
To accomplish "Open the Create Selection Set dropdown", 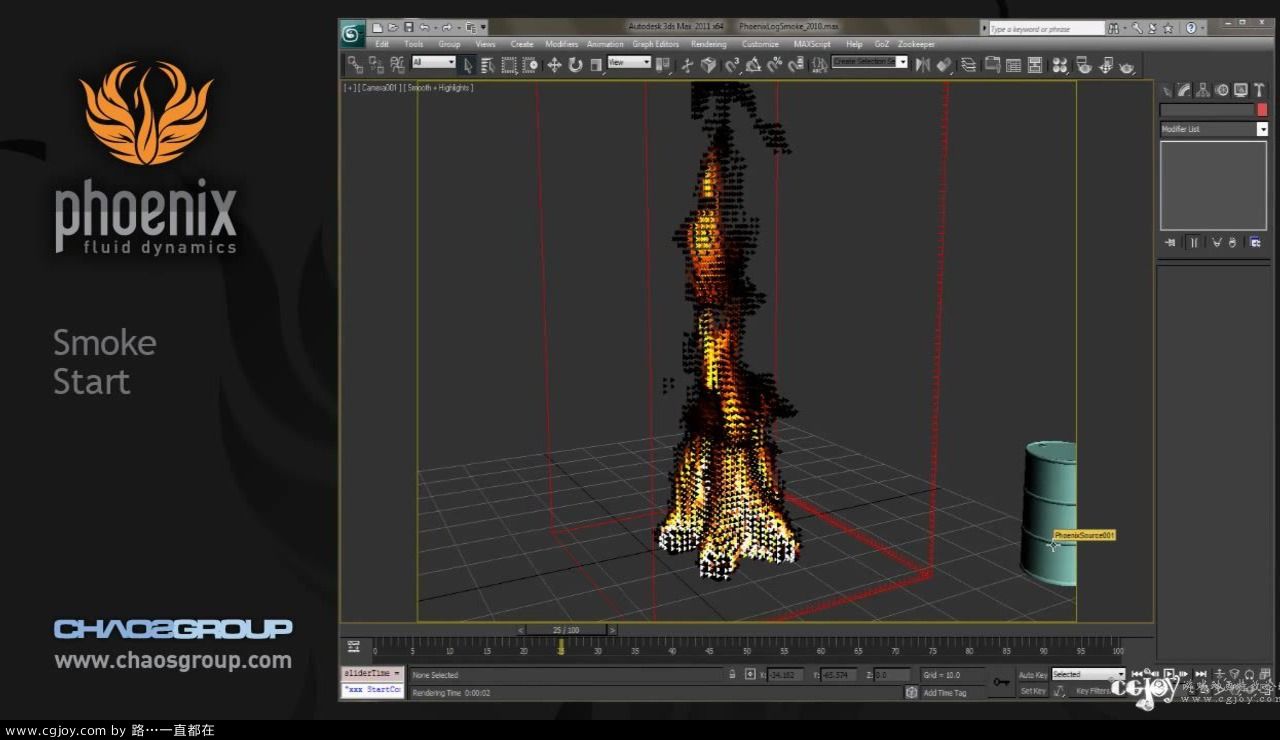I will [869, 62].
